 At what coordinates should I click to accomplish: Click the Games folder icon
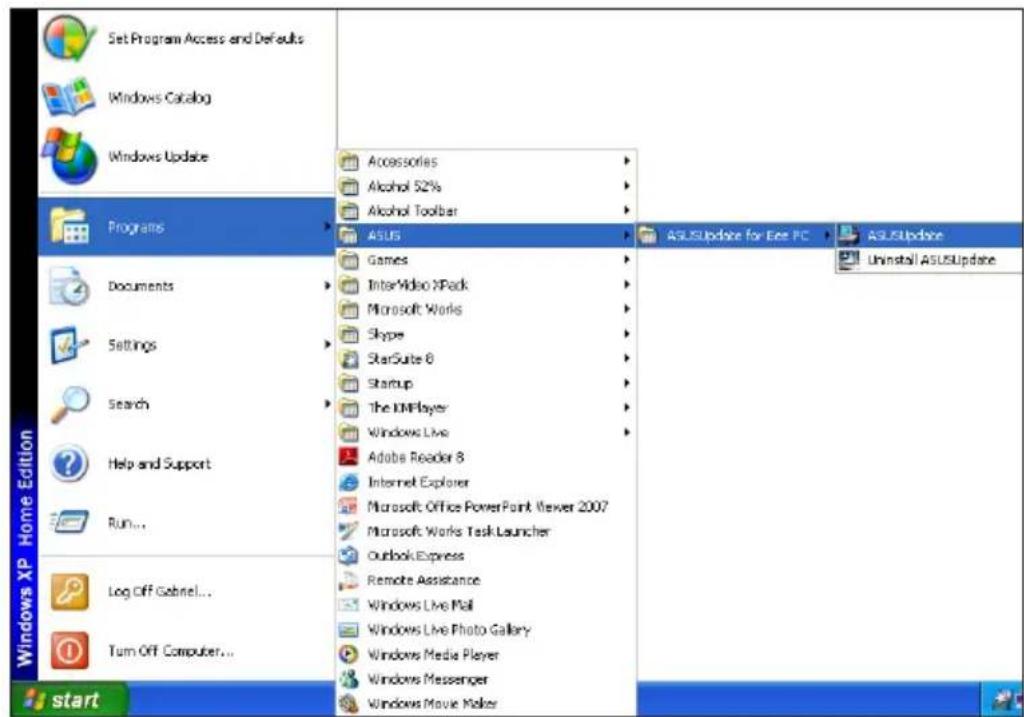(x=350, y=261)
